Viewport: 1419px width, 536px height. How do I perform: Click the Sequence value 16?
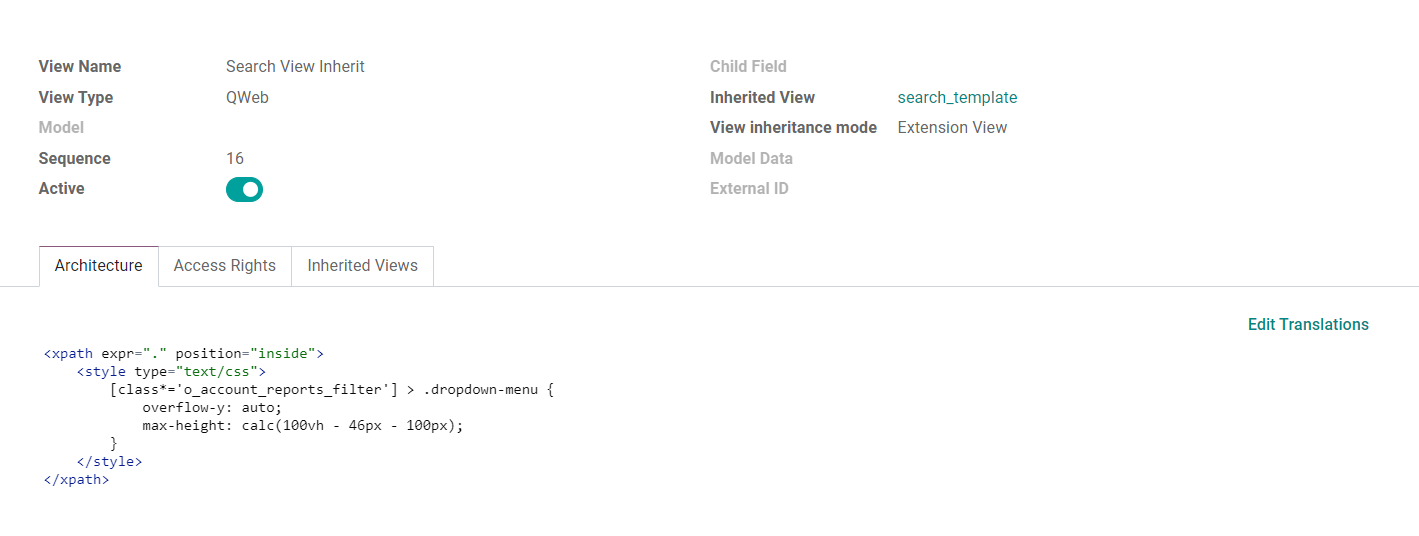click(x=235, y=158)
